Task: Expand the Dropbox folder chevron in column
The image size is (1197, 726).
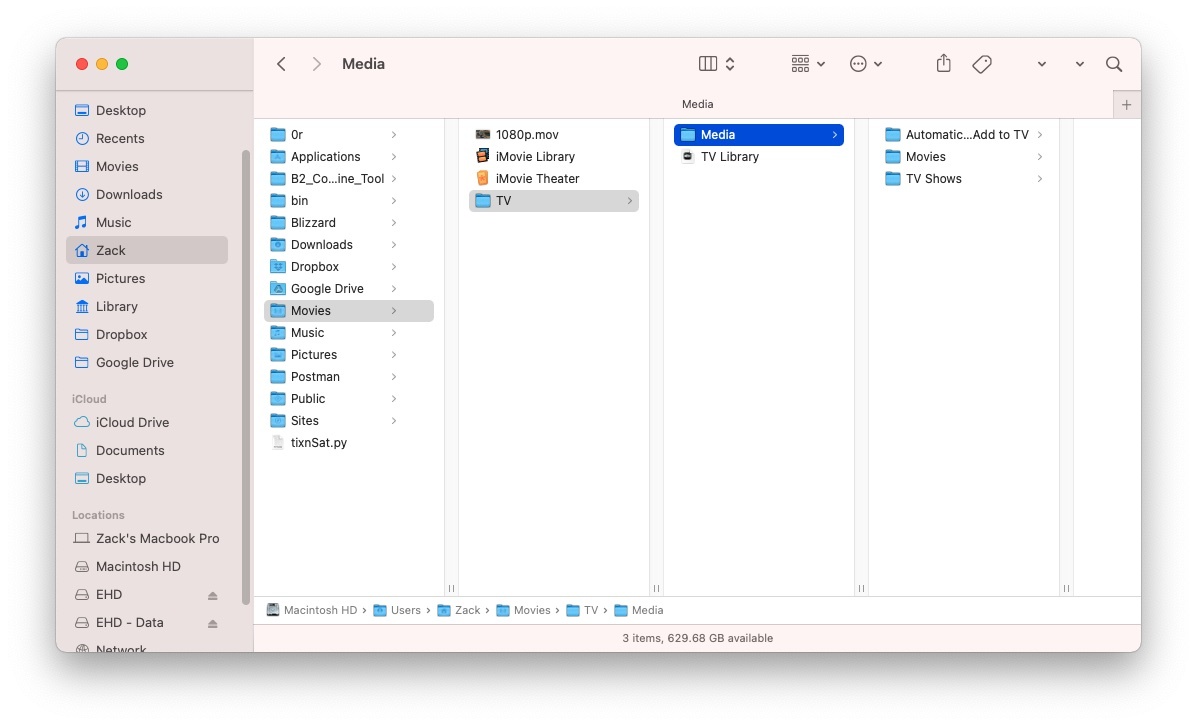Action: click(x=394, y=266)
